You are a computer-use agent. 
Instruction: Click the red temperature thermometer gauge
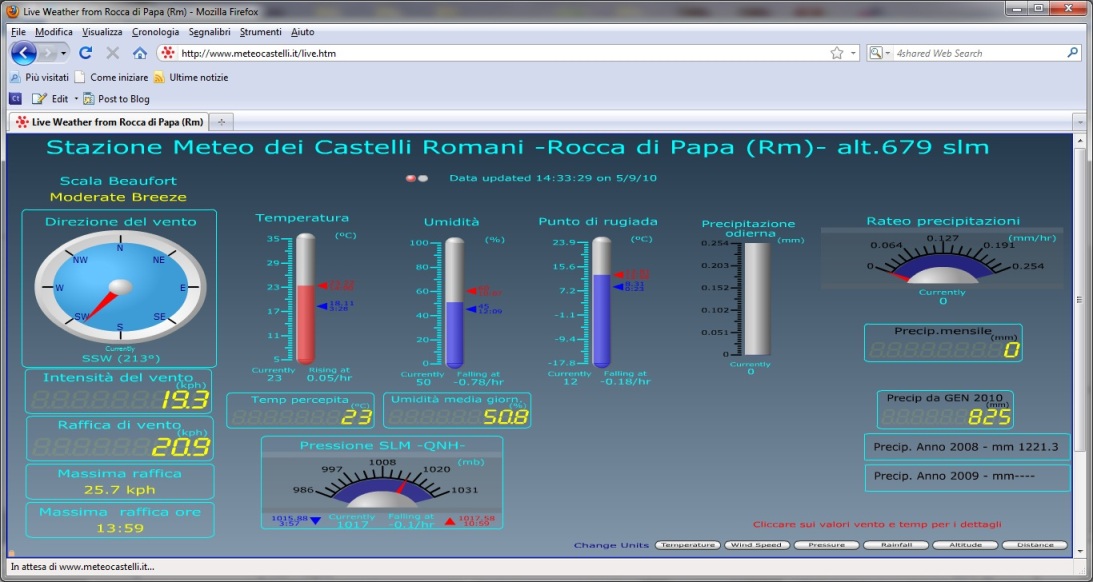tap(305, 299)
